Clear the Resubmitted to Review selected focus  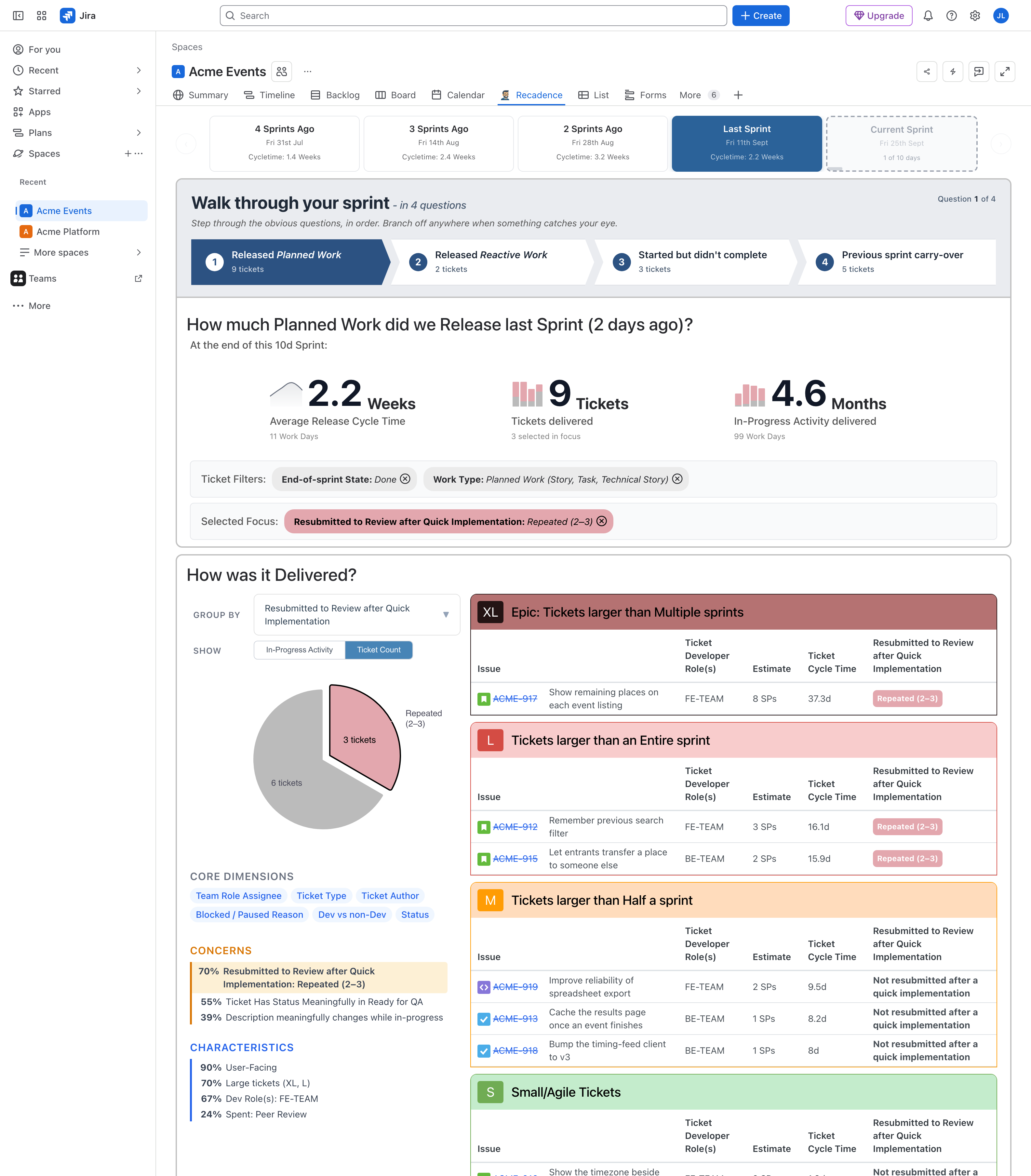[602, 521]
